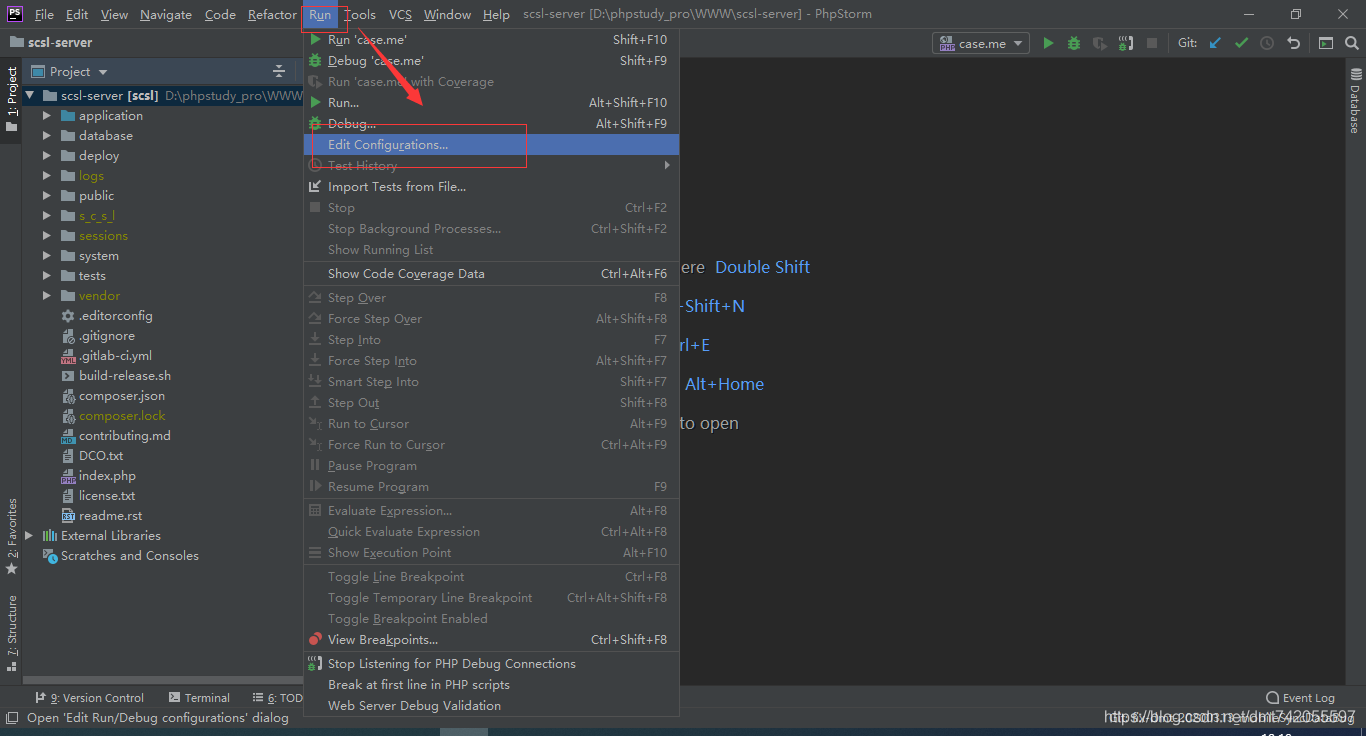
Task: Choose Stop Listening for PHP Debug Connections
Action: pyautogui.click(x=491, y=664)
